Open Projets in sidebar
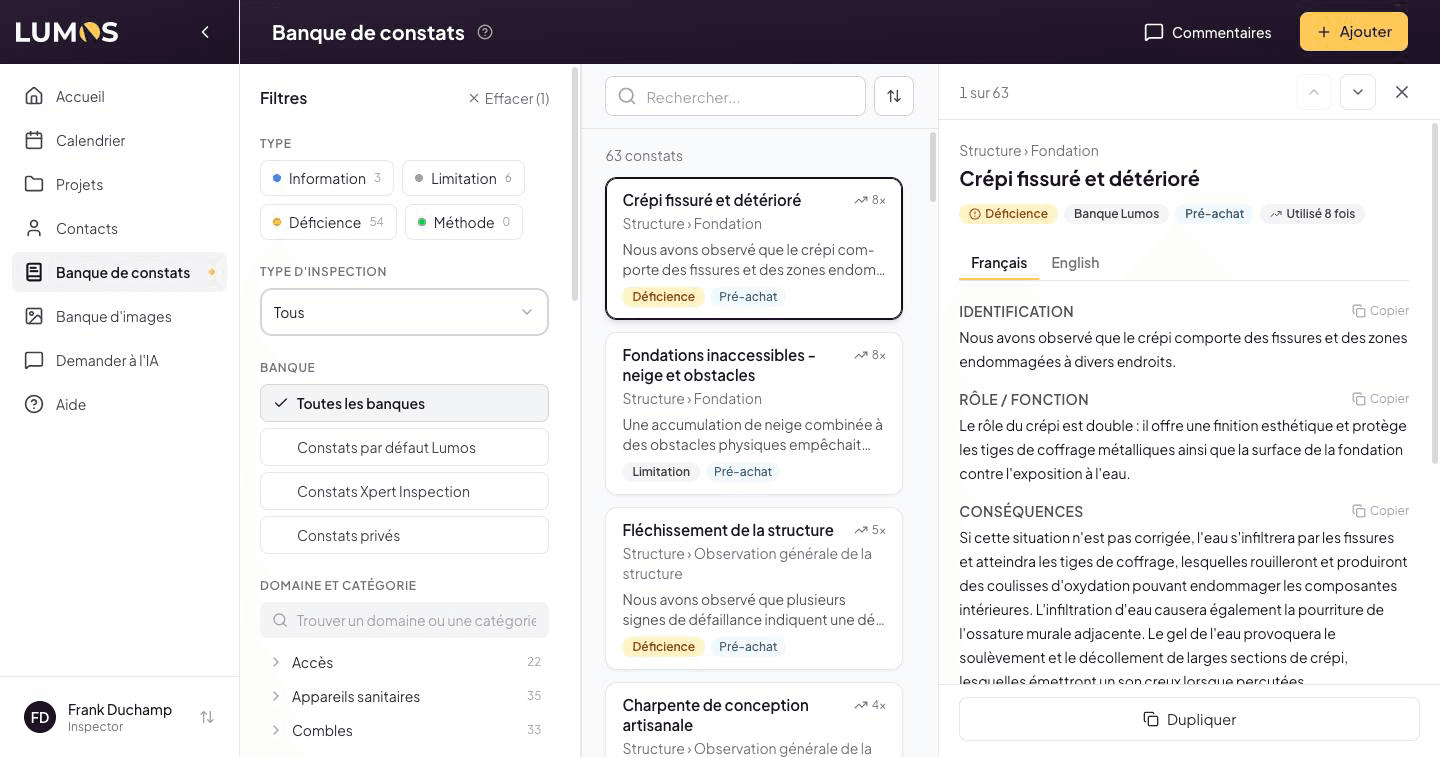This screenshot has height=757, width=1440. (119, 184)
